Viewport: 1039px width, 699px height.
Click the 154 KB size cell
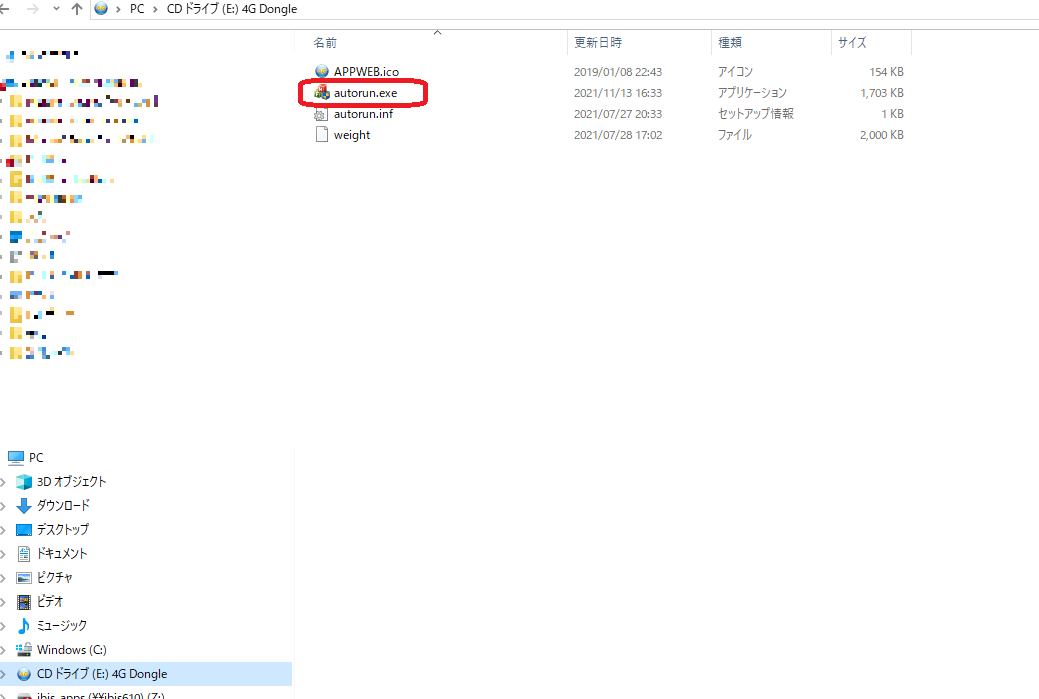click(887, 72)
